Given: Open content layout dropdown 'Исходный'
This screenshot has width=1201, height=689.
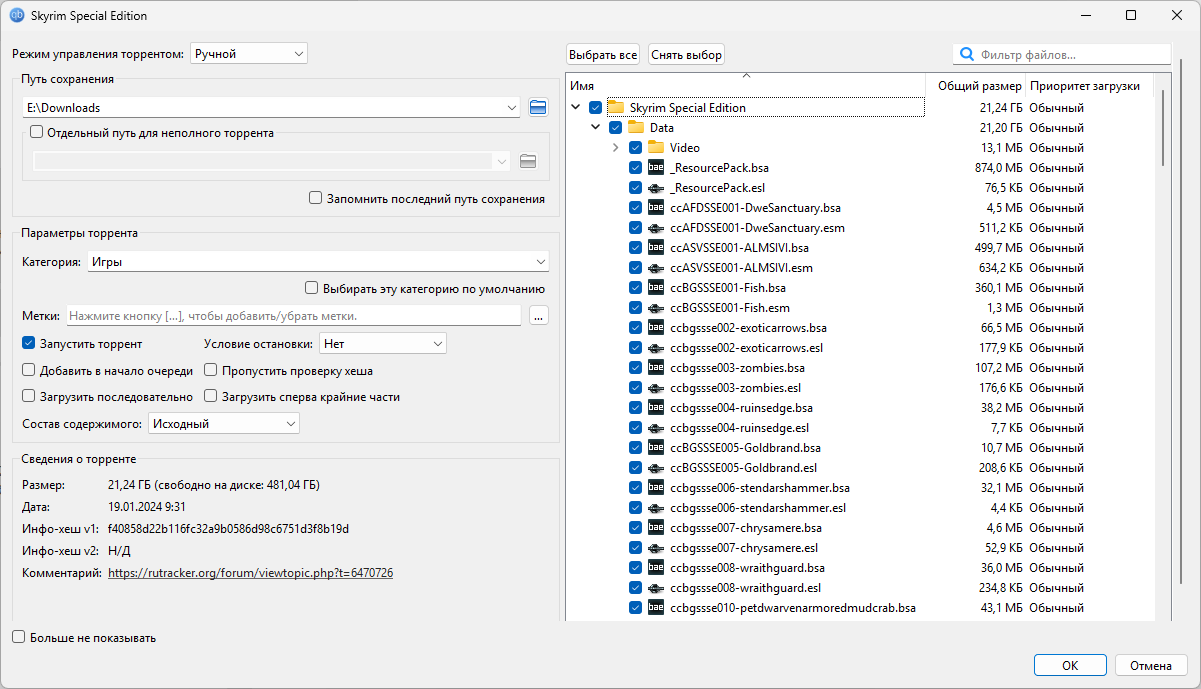Looking at the screenshot, I should (224, 424).
